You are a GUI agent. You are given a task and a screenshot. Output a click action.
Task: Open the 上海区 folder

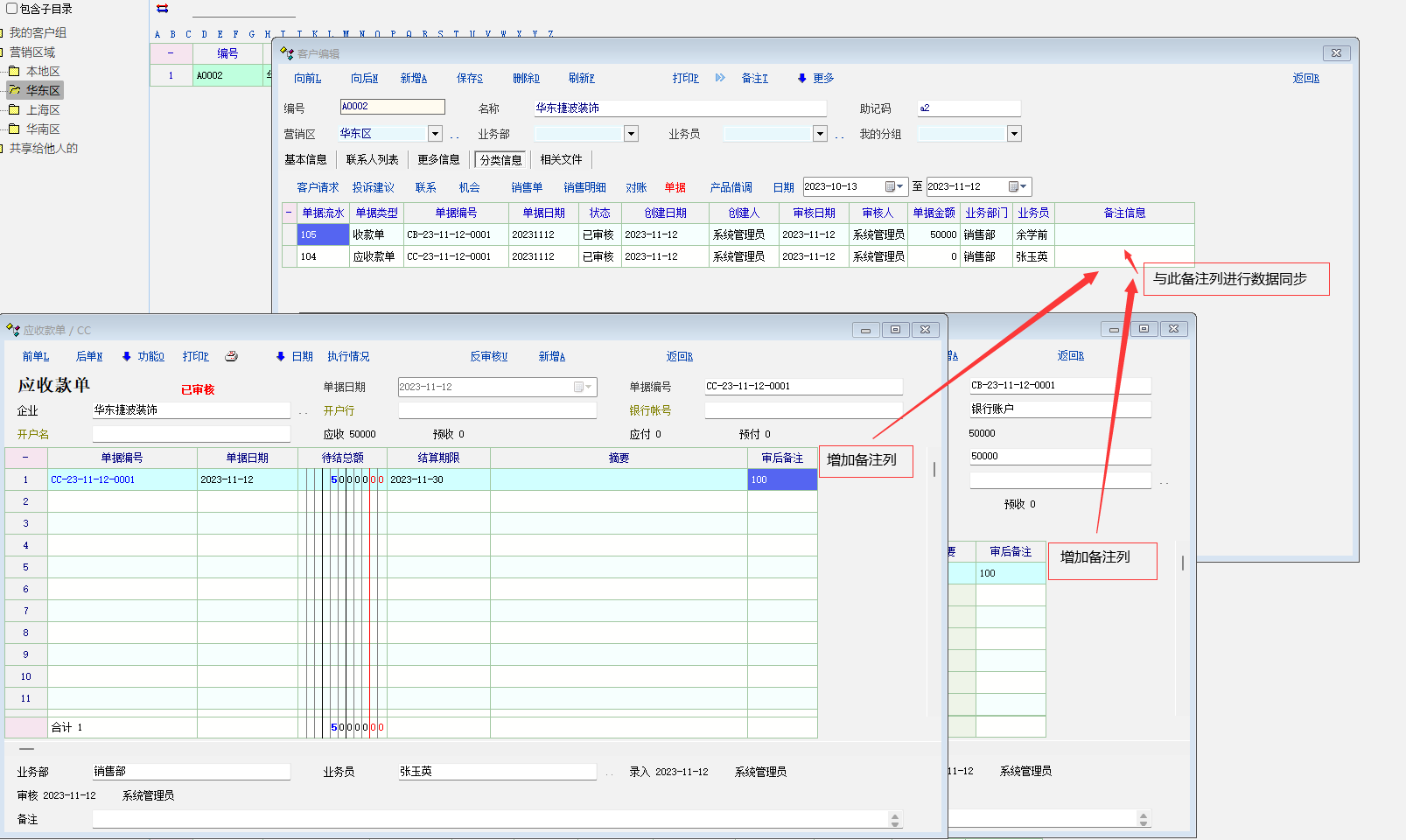click(x=42, y=110)
